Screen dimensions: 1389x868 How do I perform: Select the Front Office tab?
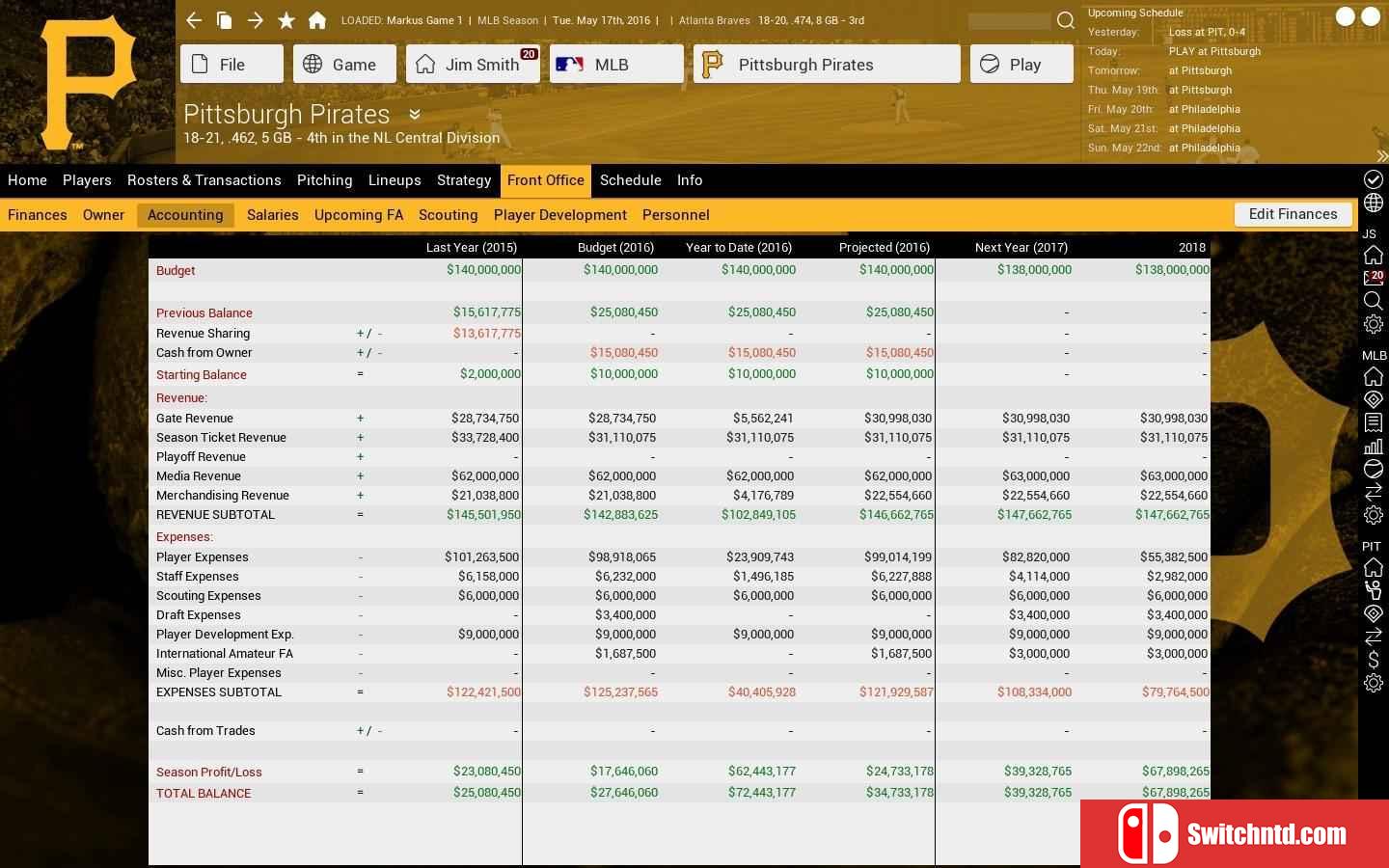pos(545,180)
